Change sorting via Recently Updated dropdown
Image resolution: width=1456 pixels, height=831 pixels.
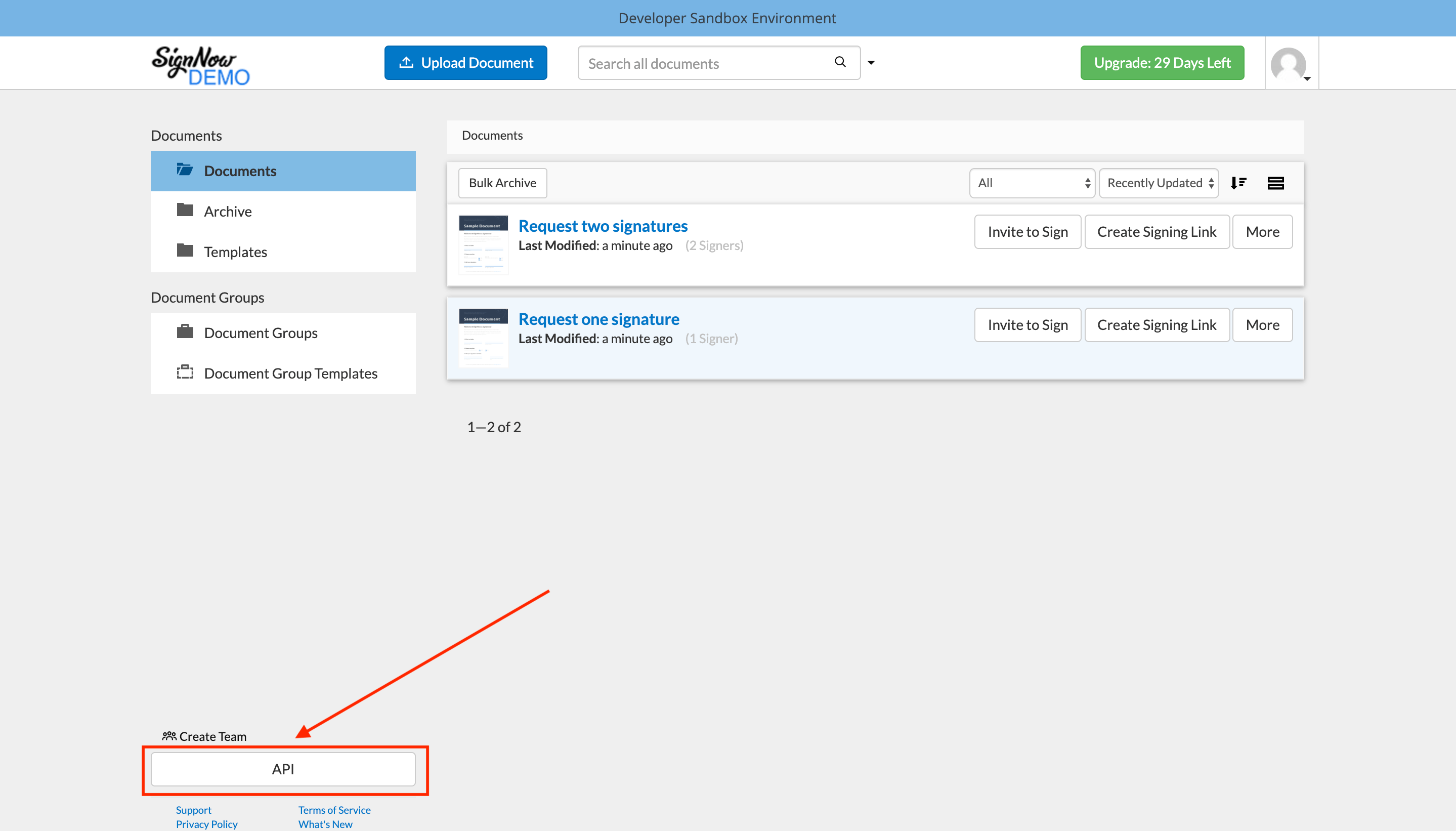(x=1158, y=183)
